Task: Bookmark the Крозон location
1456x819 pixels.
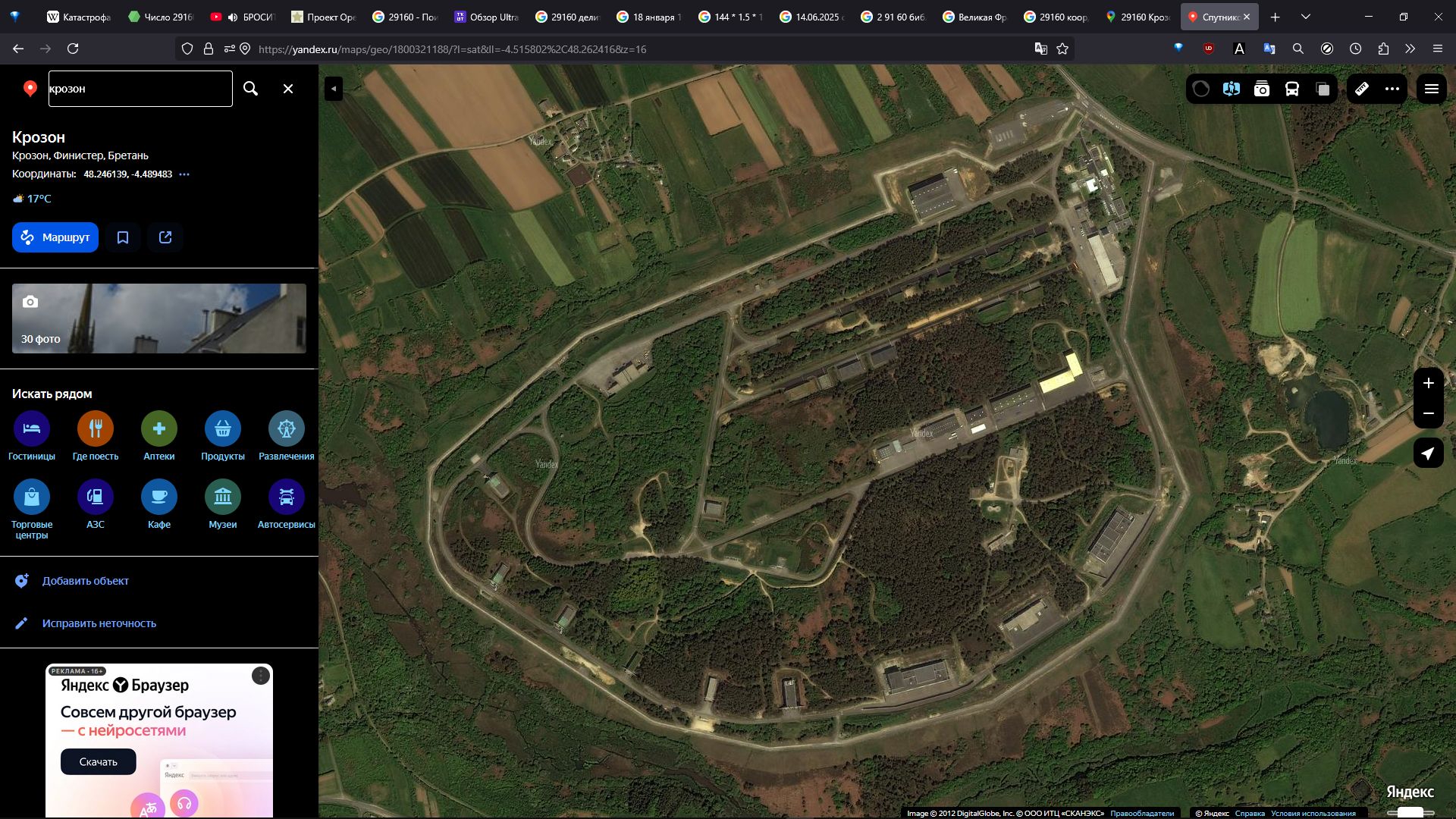Action: 123,237
